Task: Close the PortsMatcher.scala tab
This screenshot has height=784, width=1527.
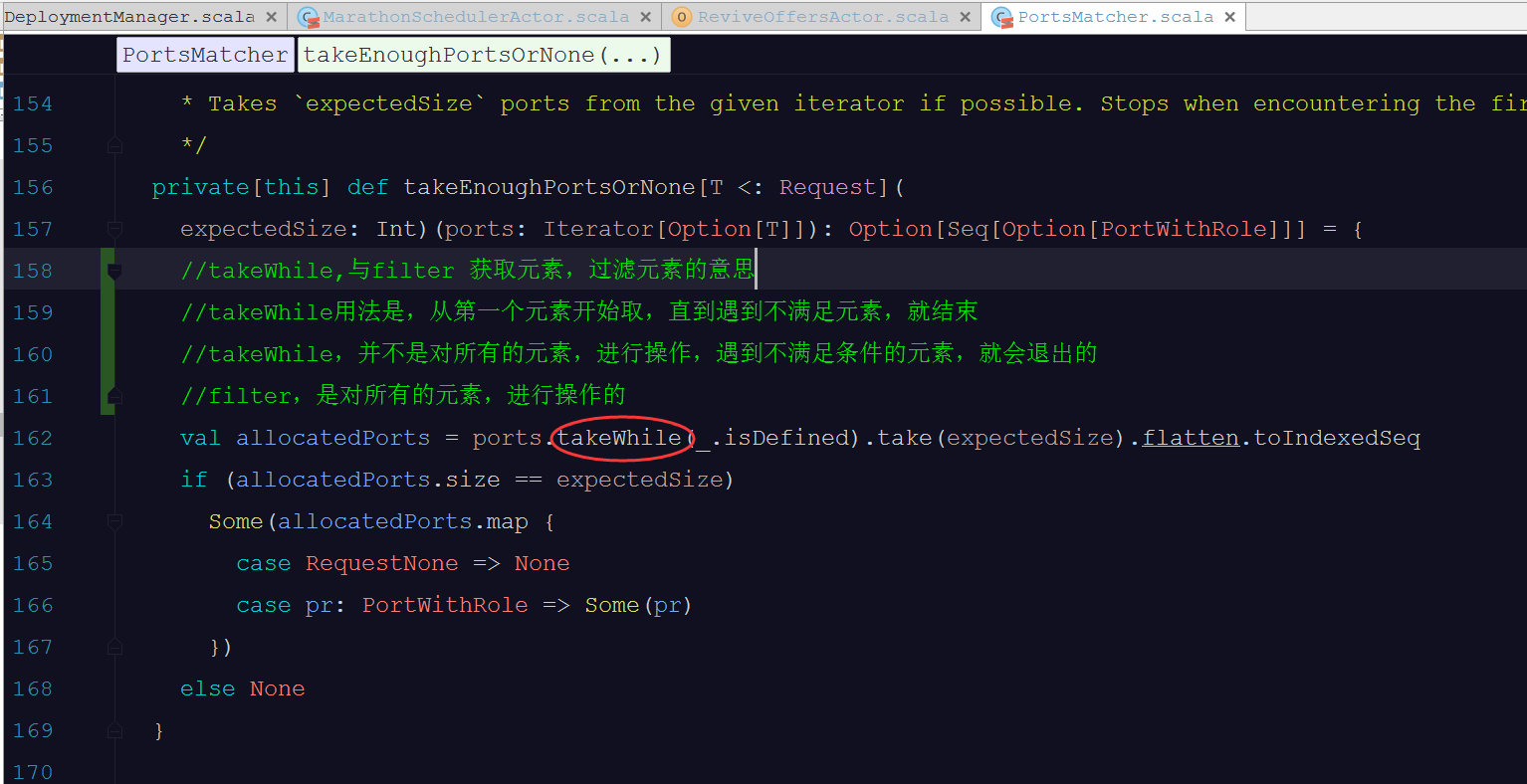Action: (x=1230, y=17)
